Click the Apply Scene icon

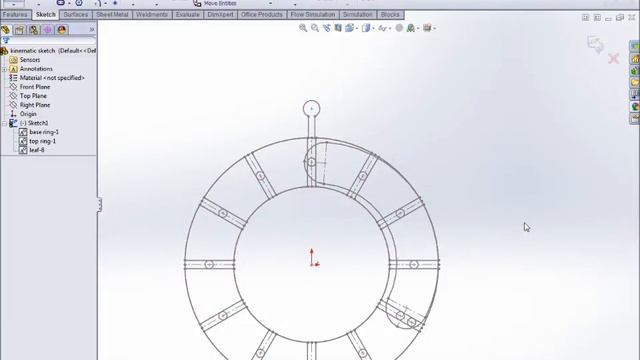tap(411, 28)
